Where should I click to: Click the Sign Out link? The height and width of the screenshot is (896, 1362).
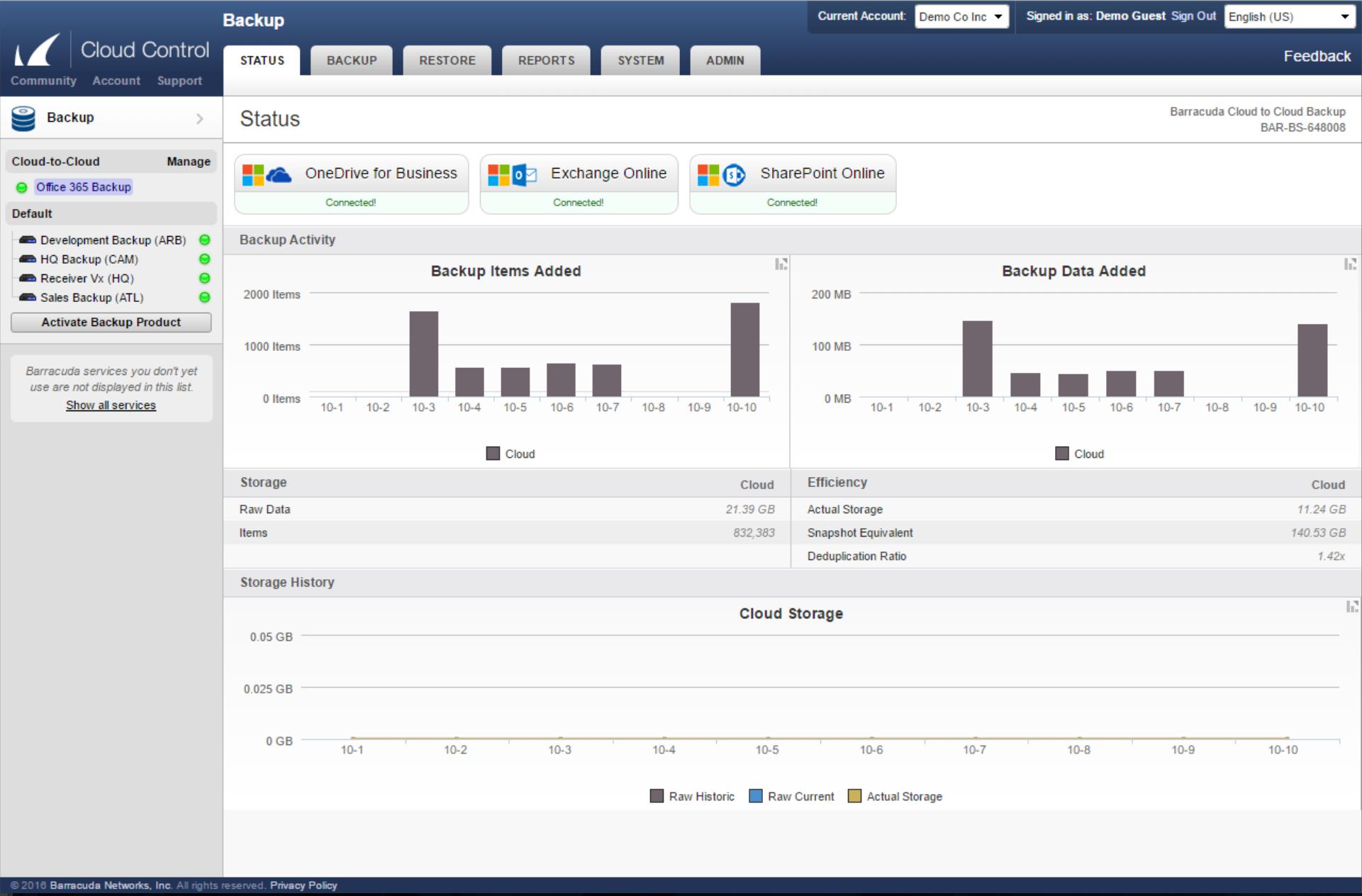[x=1193, y=16]
